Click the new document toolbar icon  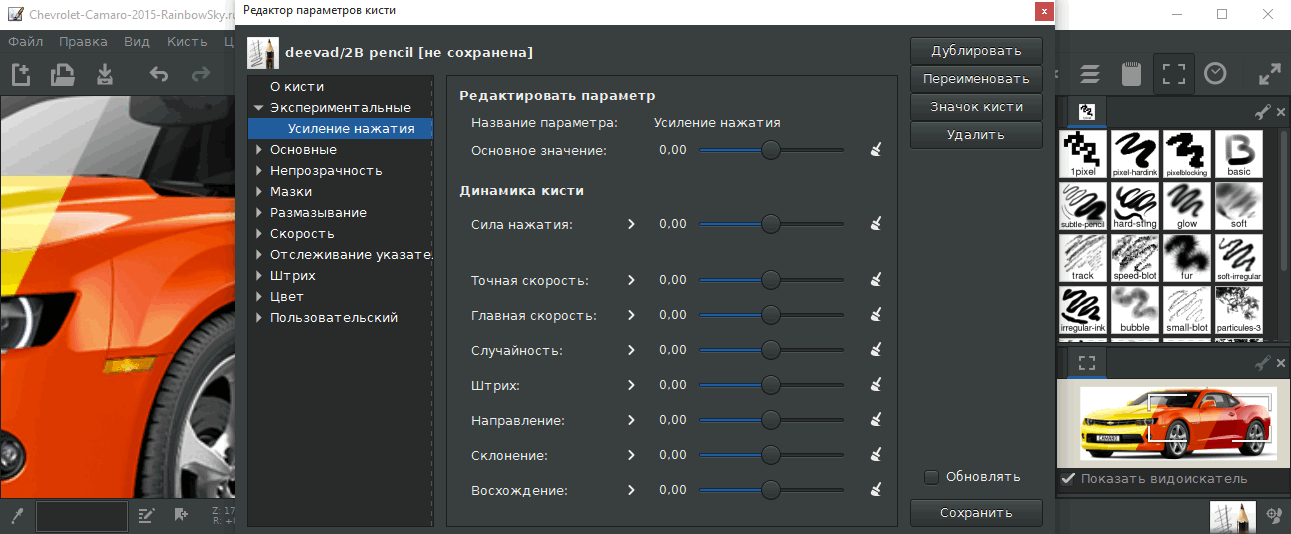pos(21,74)
